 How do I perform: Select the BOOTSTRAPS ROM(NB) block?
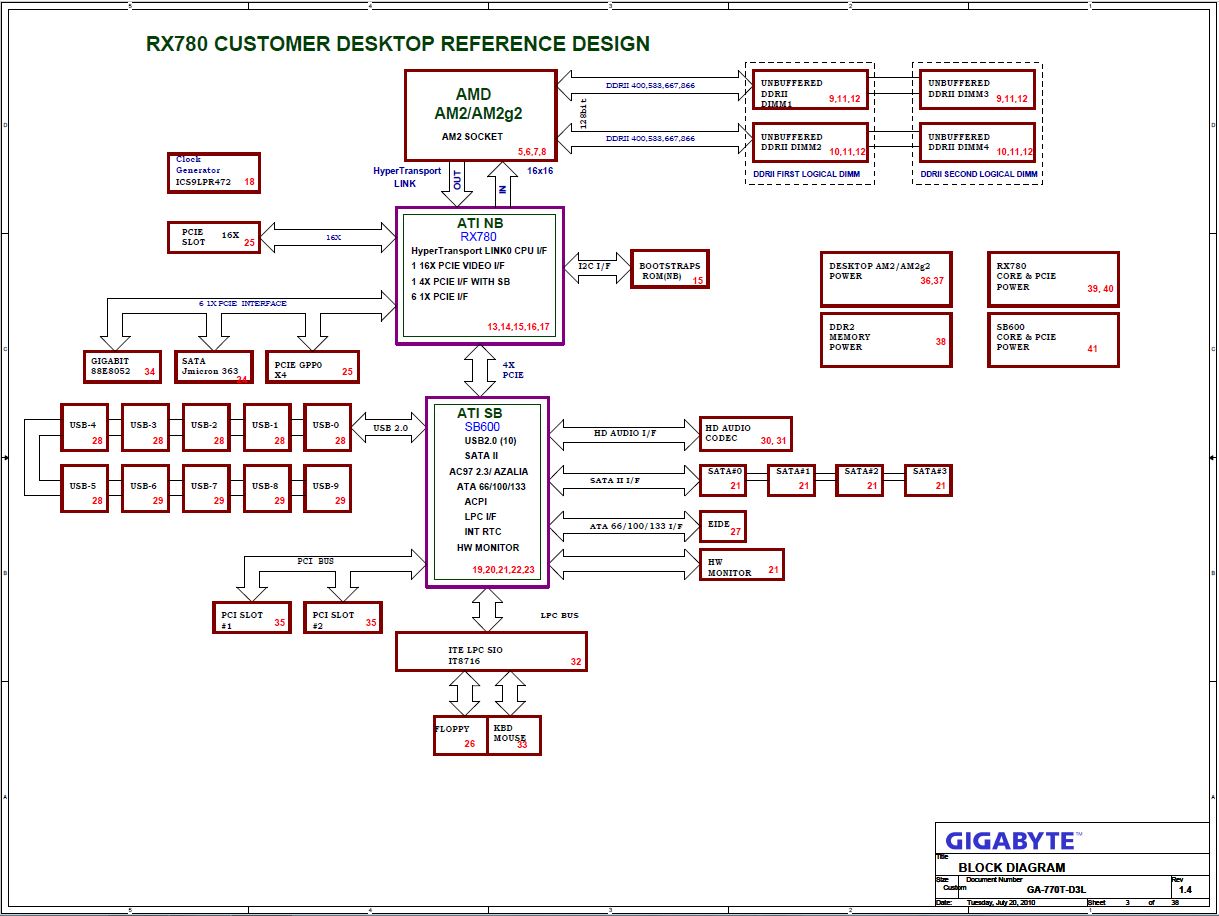pos(670,269)
